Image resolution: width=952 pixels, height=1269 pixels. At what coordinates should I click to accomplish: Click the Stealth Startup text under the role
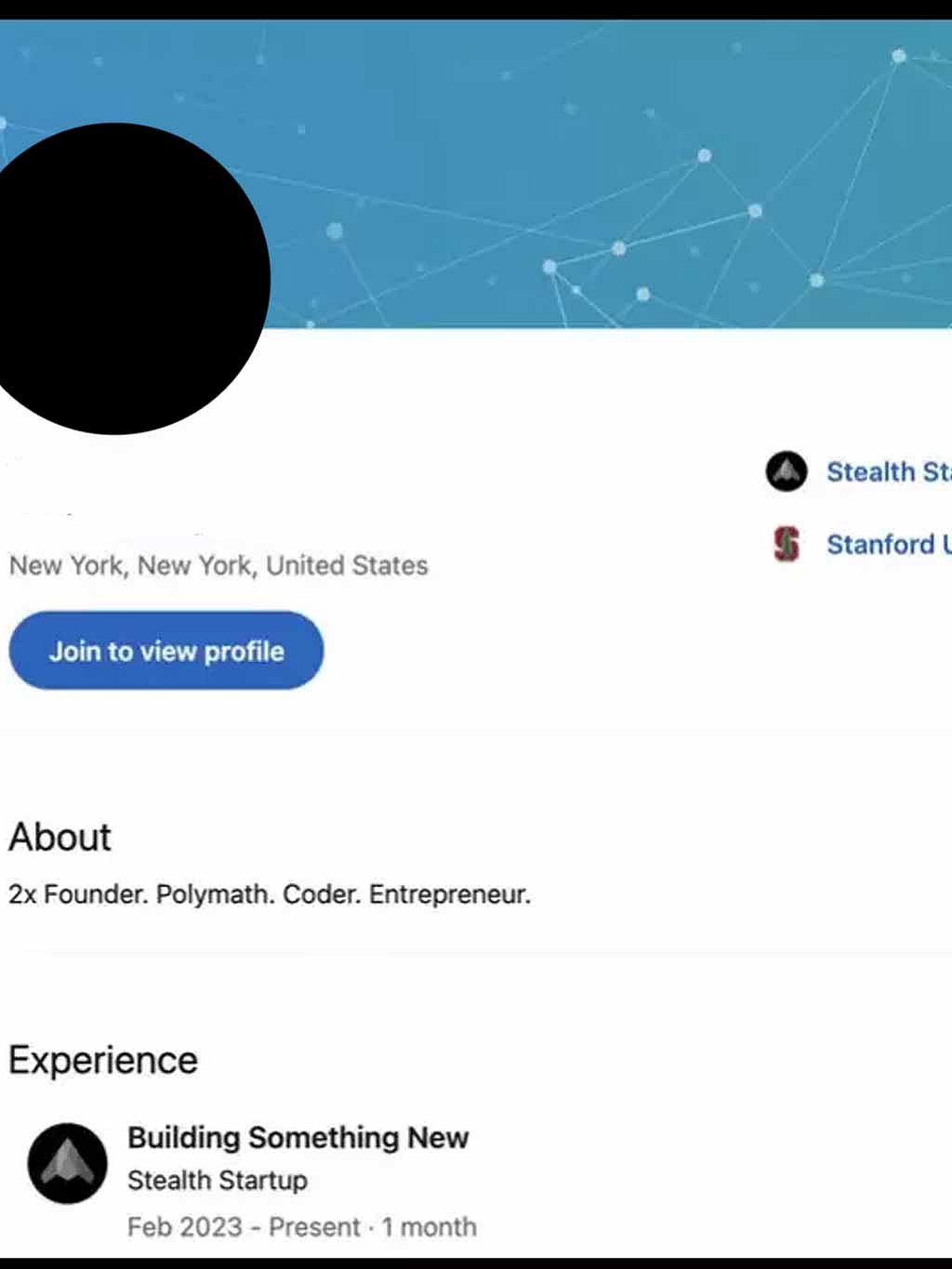coord(217,1180)
